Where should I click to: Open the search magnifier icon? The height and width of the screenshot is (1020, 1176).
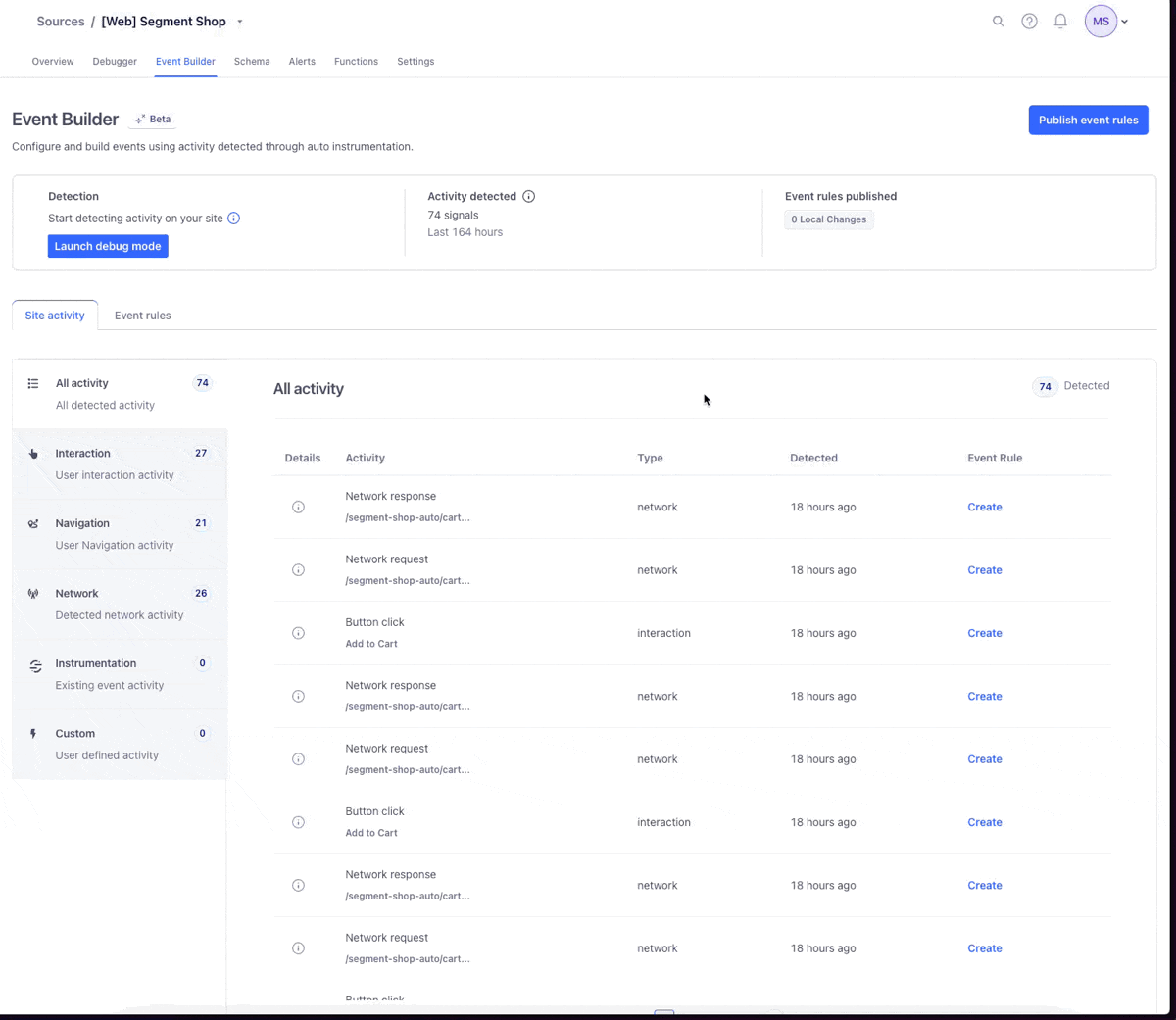tap(998, 21)
